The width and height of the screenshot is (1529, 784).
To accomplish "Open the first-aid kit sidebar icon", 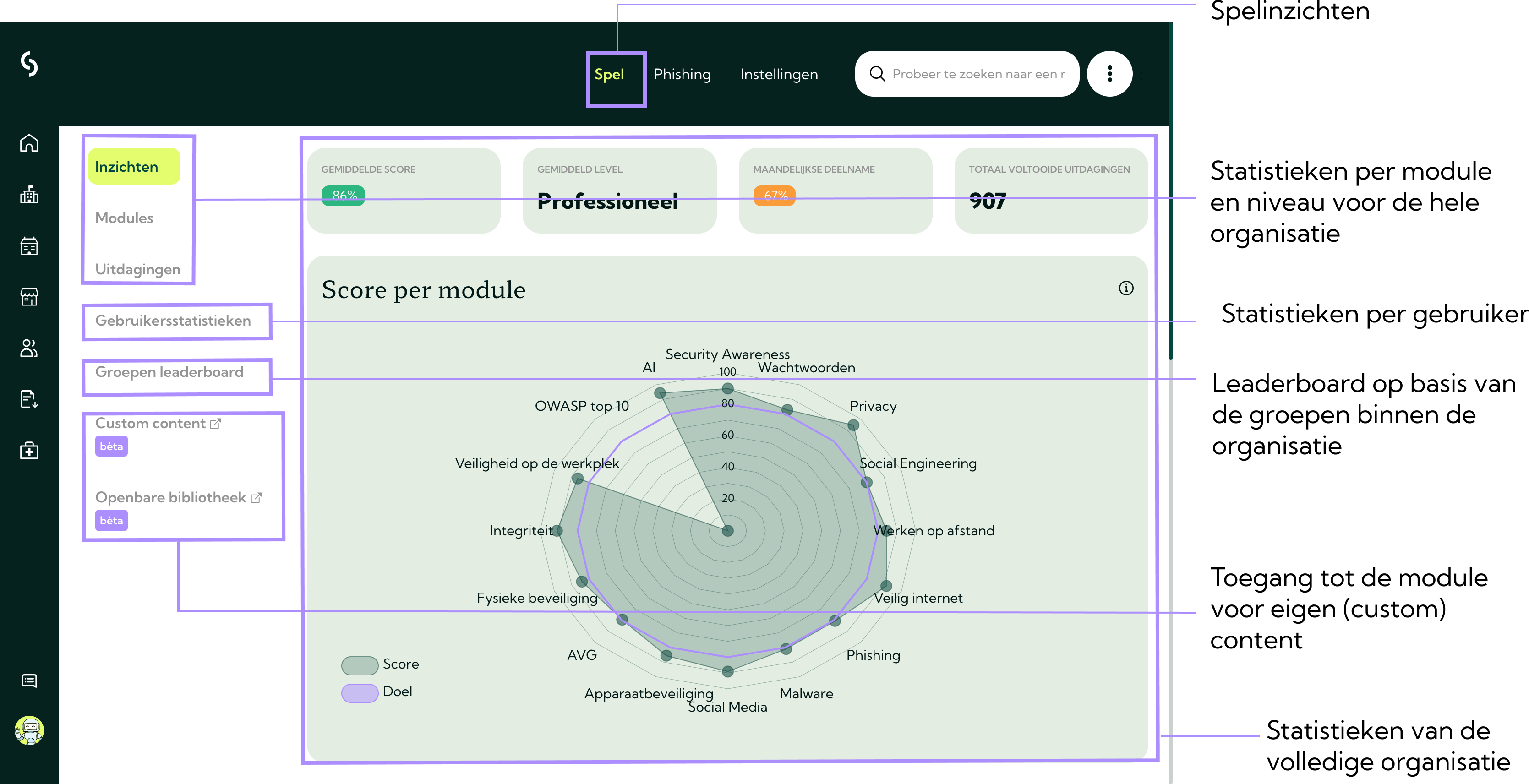I will 29,451.
